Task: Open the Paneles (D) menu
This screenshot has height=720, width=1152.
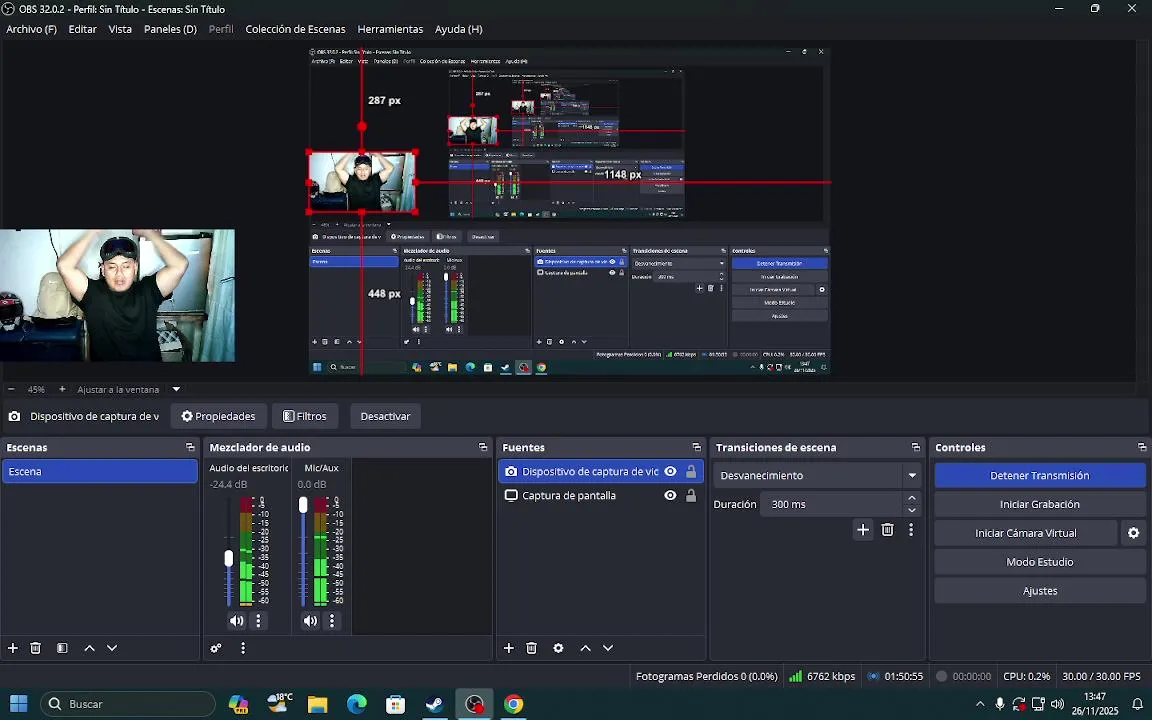Action: pyautogui.click(x=170, y=29)
